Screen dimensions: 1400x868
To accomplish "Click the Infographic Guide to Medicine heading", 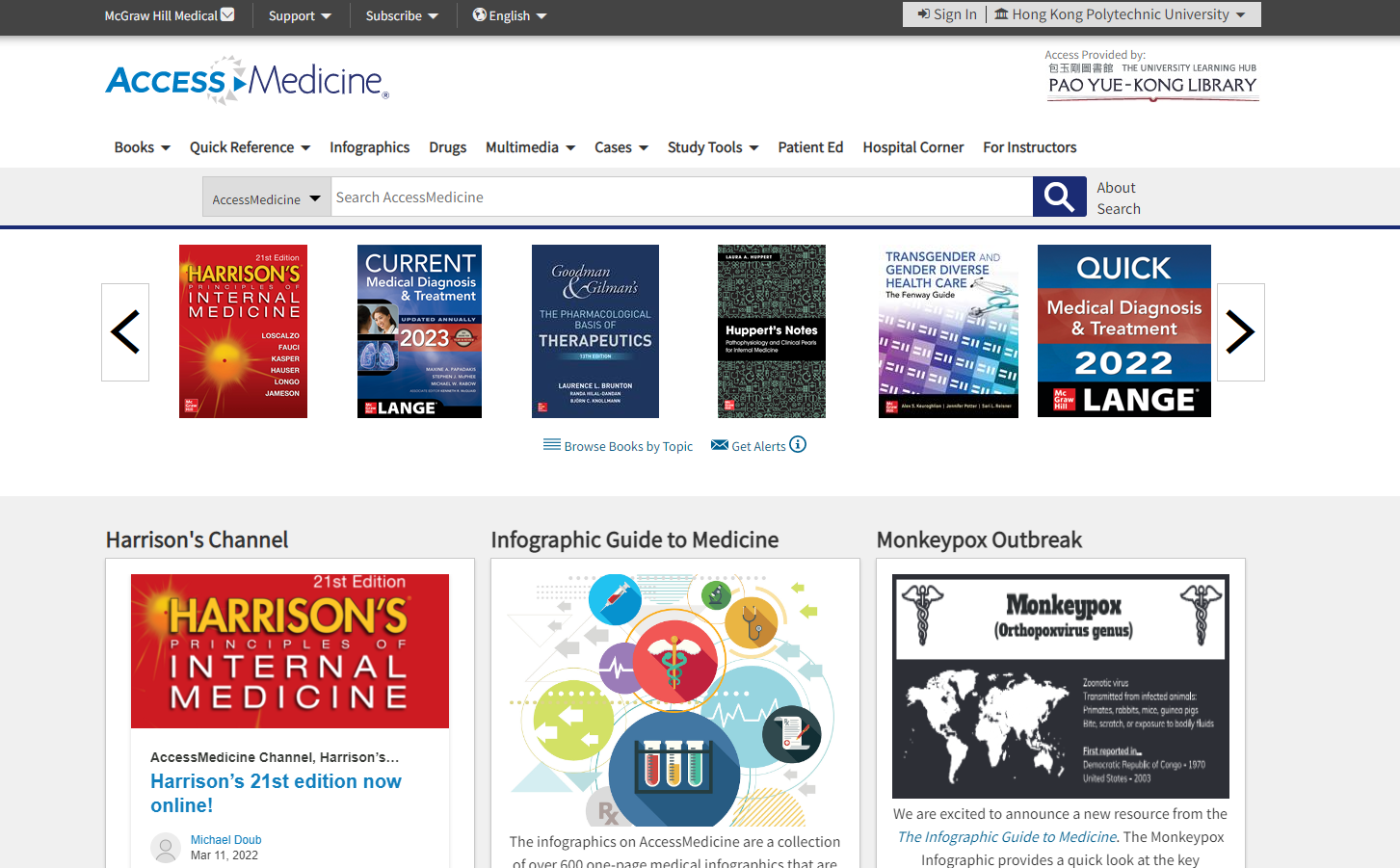I will tap(635, 539).
